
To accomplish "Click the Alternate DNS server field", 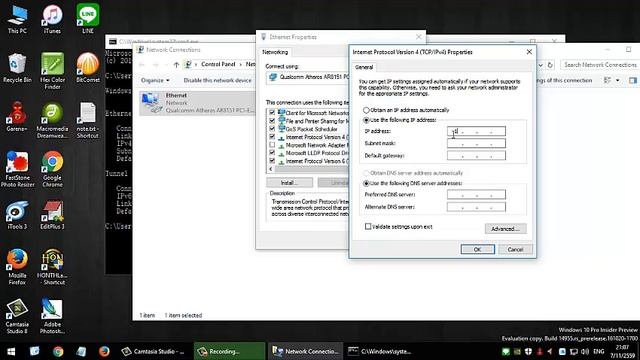I will (x=476, y=207).
